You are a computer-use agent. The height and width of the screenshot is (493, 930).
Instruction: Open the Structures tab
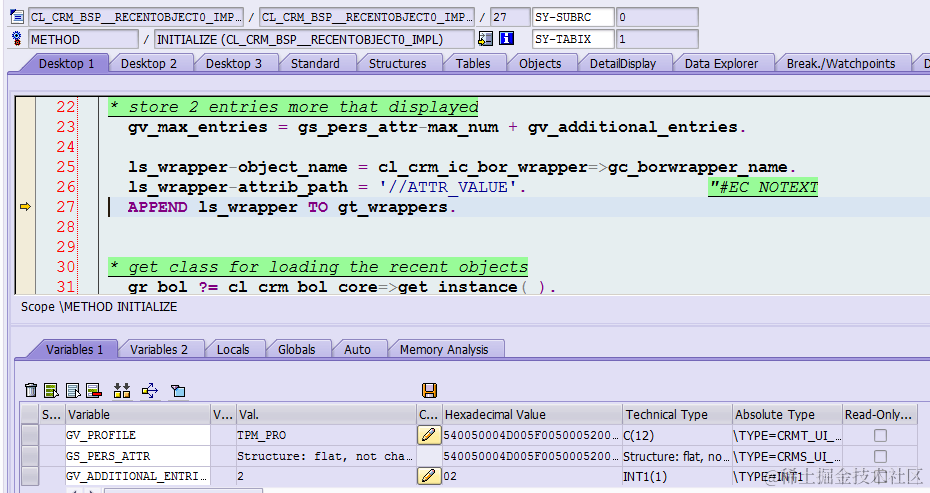tap(397, 63)
